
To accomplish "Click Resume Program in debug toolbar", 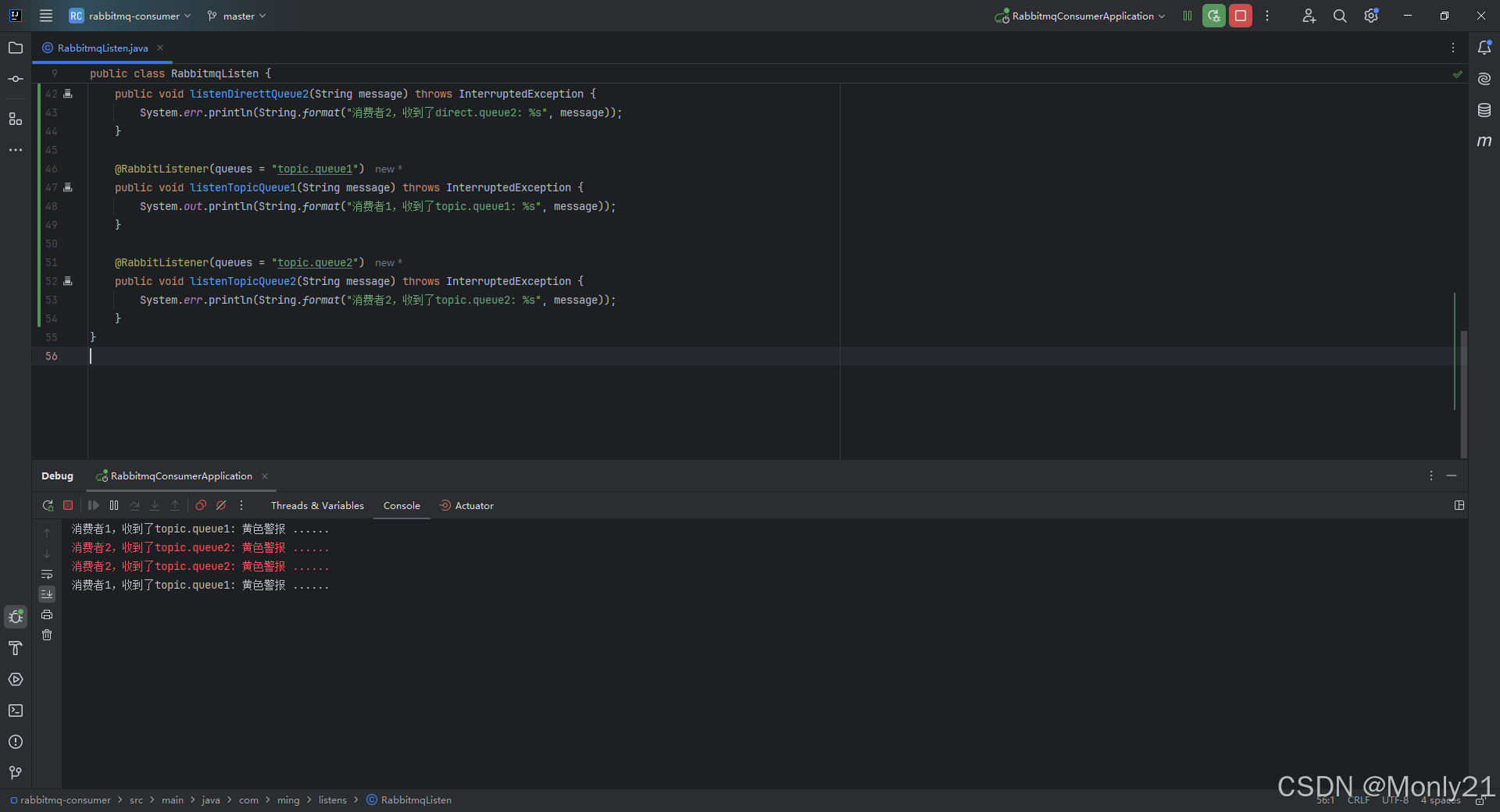I will point(94,505).
